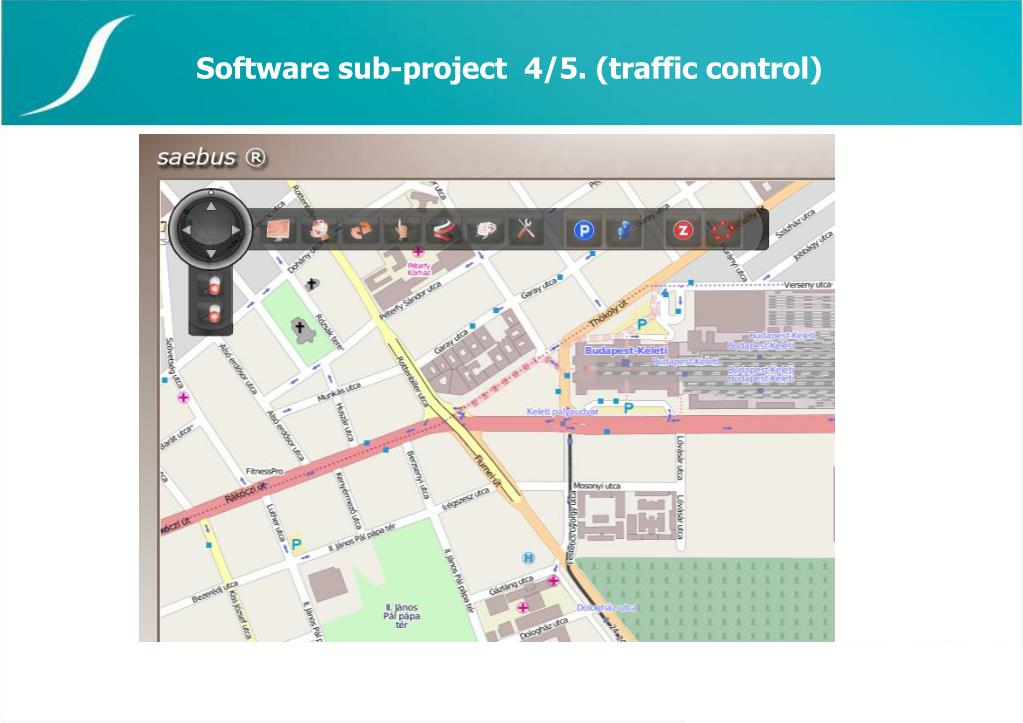Image resolution: width=1023 pixels, height=723 pixels.
Task: Click the orange pie-chart tool icon
Action: click(361, 230)
